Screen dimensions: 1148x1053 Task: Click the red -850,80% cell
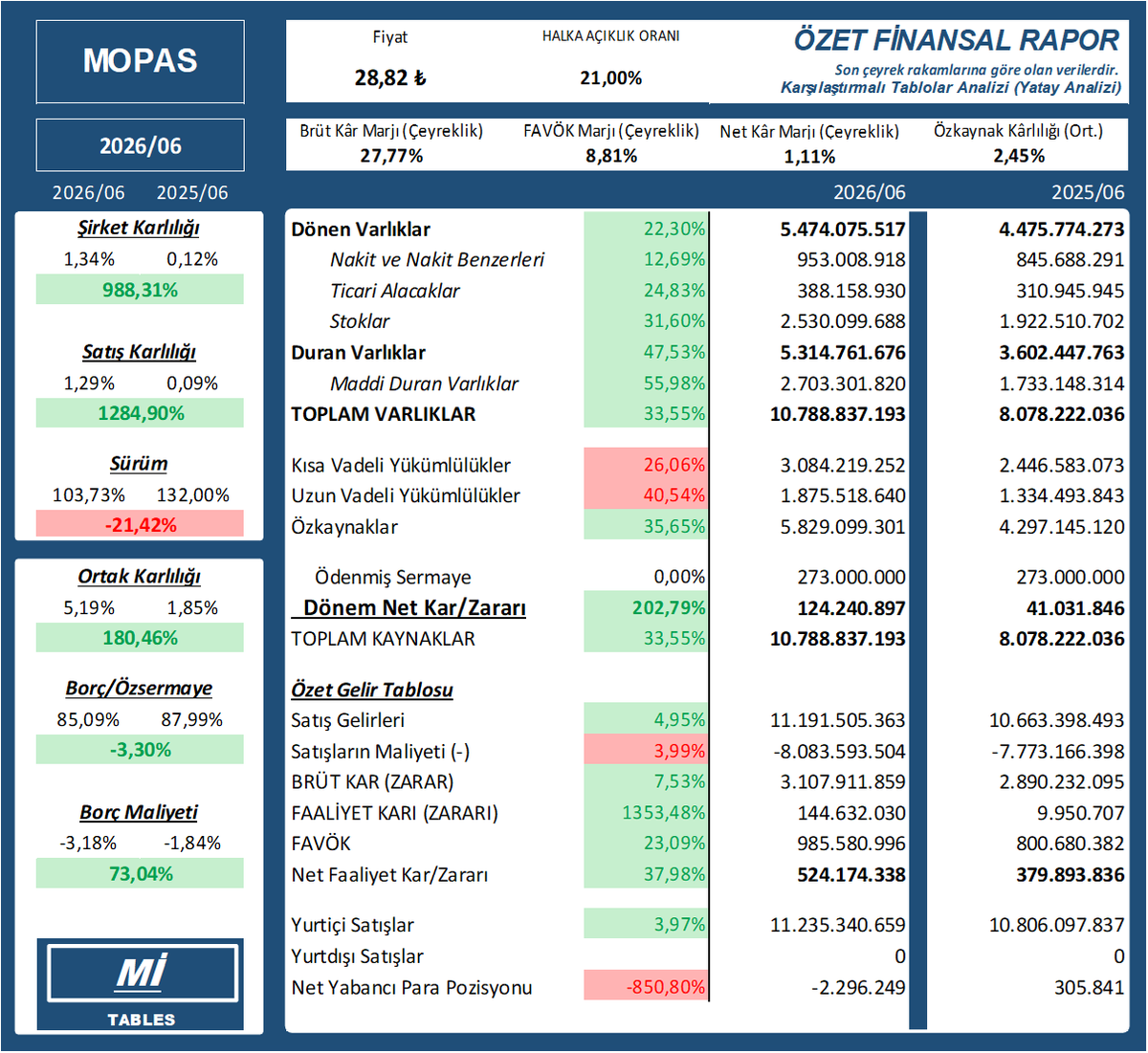pos(646,987)
